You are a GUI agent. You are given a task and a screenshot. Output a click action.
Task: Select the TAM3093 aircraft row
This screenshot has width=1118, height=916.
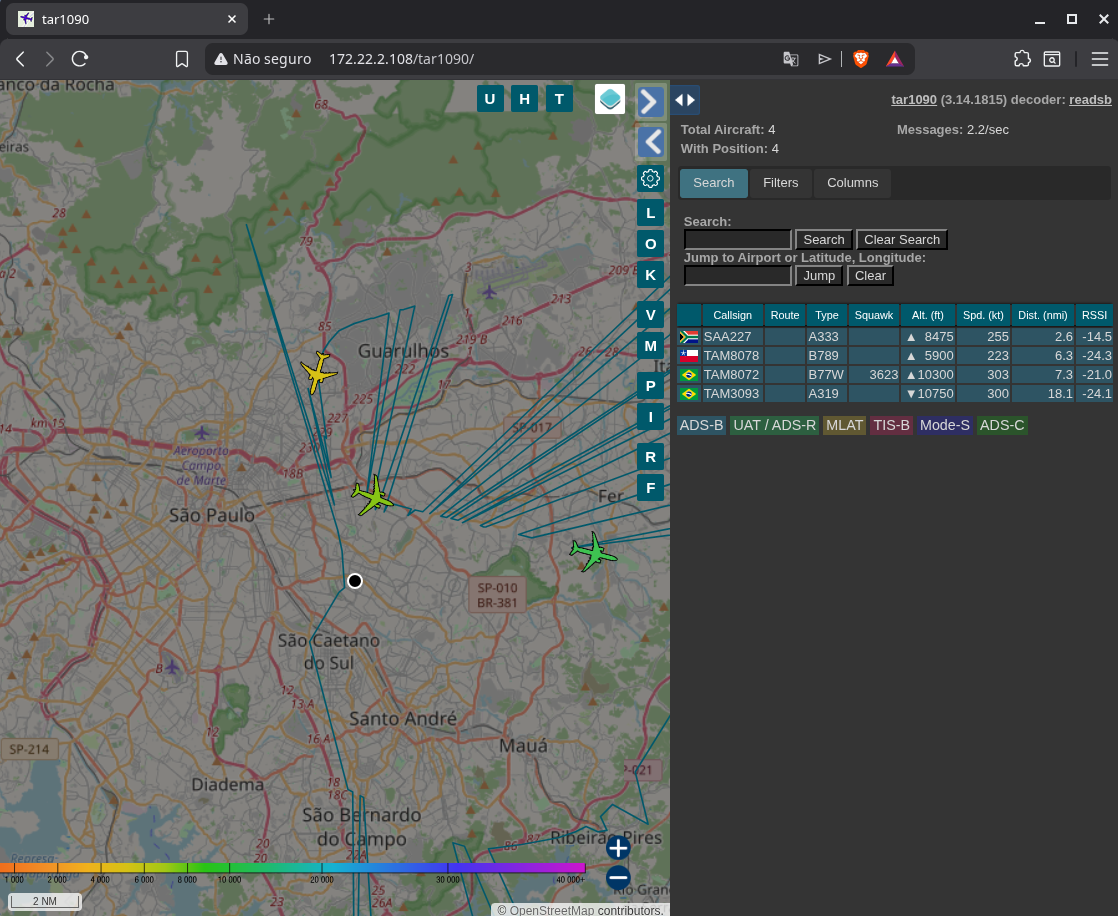click(895, 393)
